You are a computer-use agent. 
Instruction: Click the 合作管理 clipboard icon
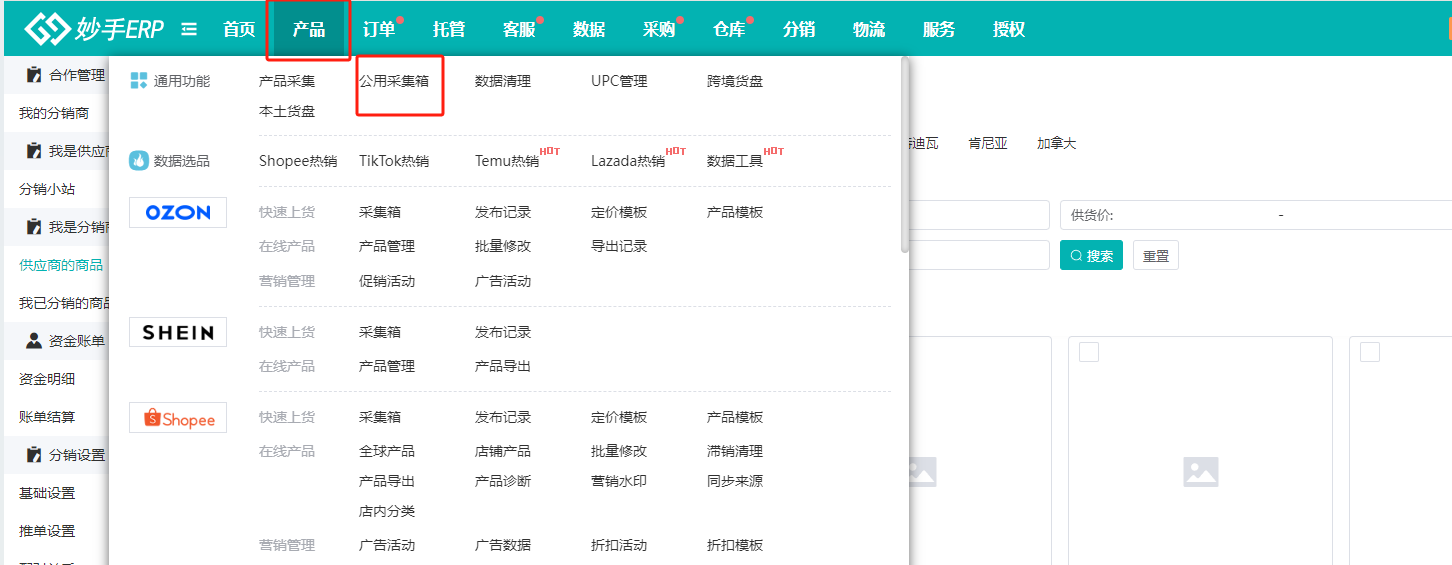34,74
